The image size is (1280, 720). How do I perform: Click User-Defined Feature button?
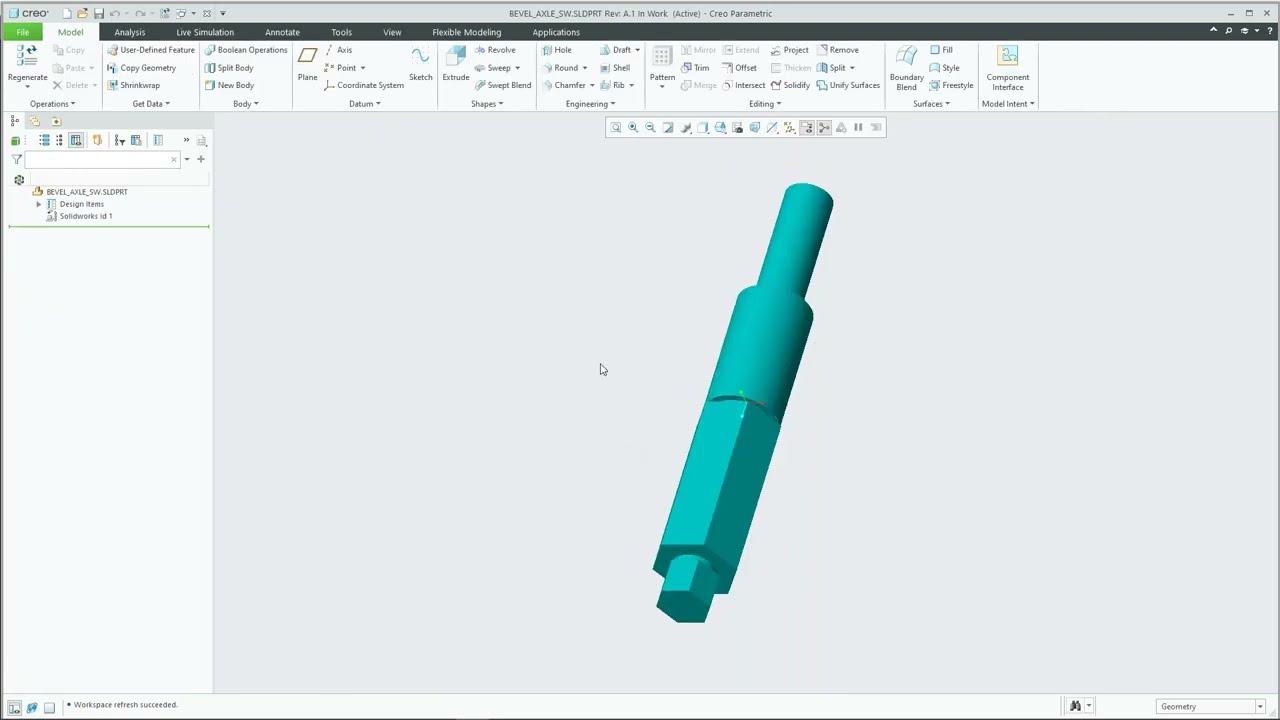pyautogui.click(x=151, y=50)
